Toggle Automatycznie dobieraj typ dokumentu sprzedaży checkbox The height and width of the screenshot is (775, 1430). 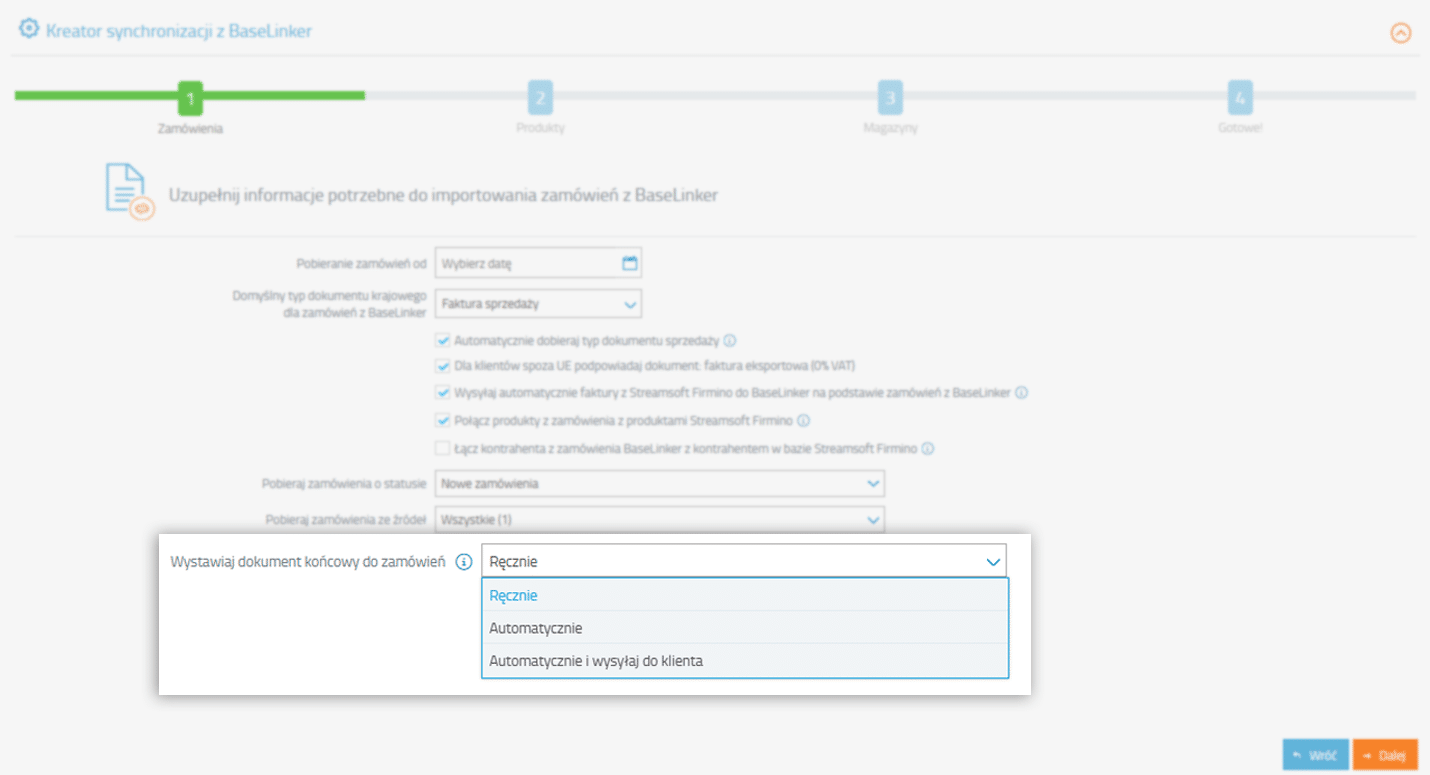[x=443, y=340]
